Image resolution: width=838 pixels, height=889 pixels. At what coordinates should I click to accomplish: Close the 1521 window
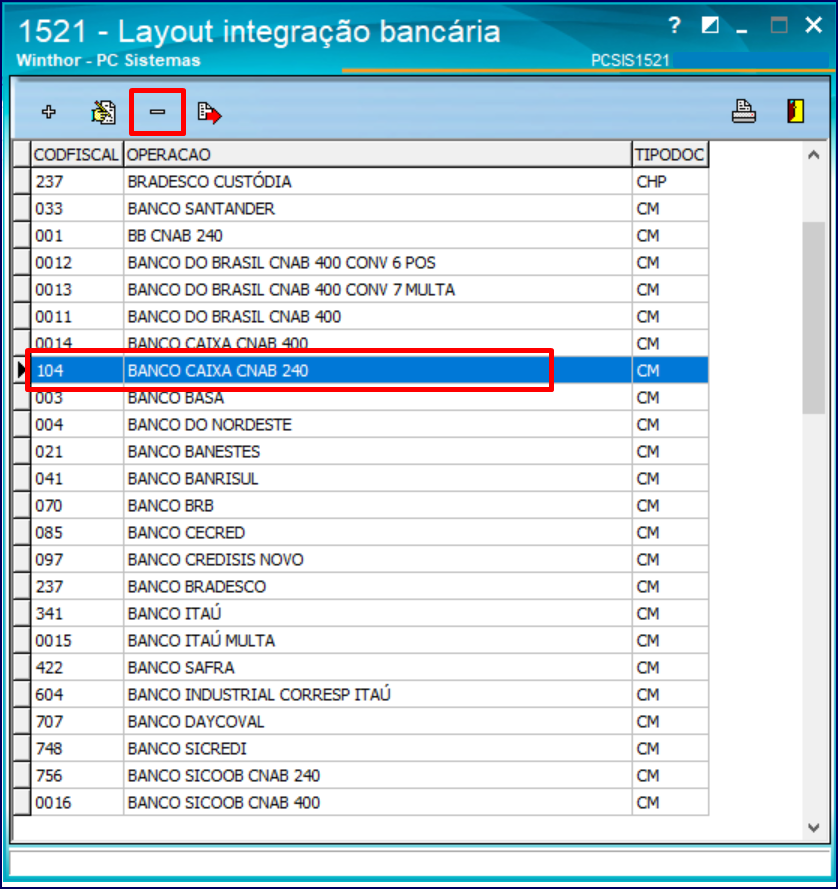click(814, 25)
